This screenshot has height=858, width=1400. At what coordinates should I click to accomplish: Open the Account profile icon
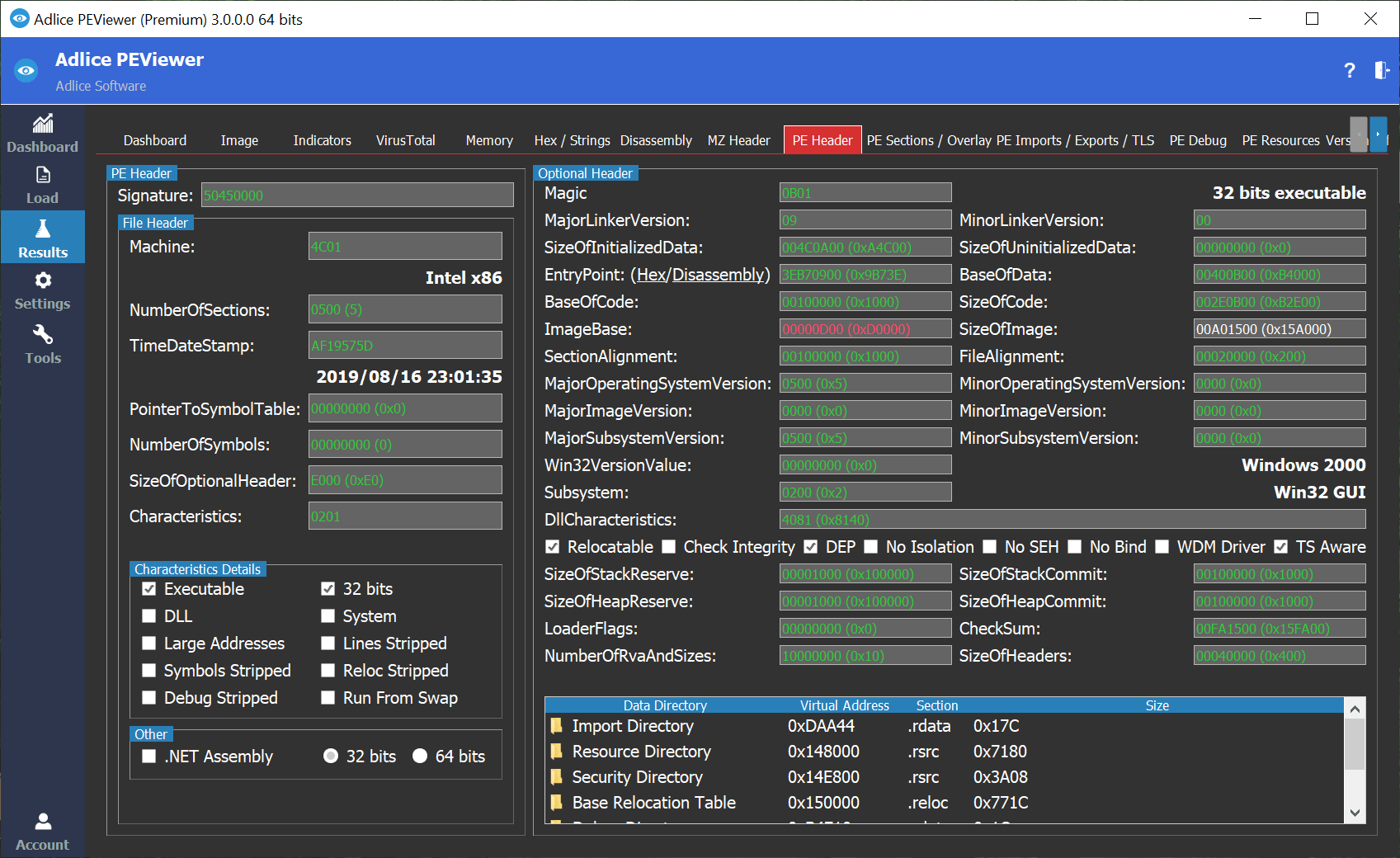(43, 822)
